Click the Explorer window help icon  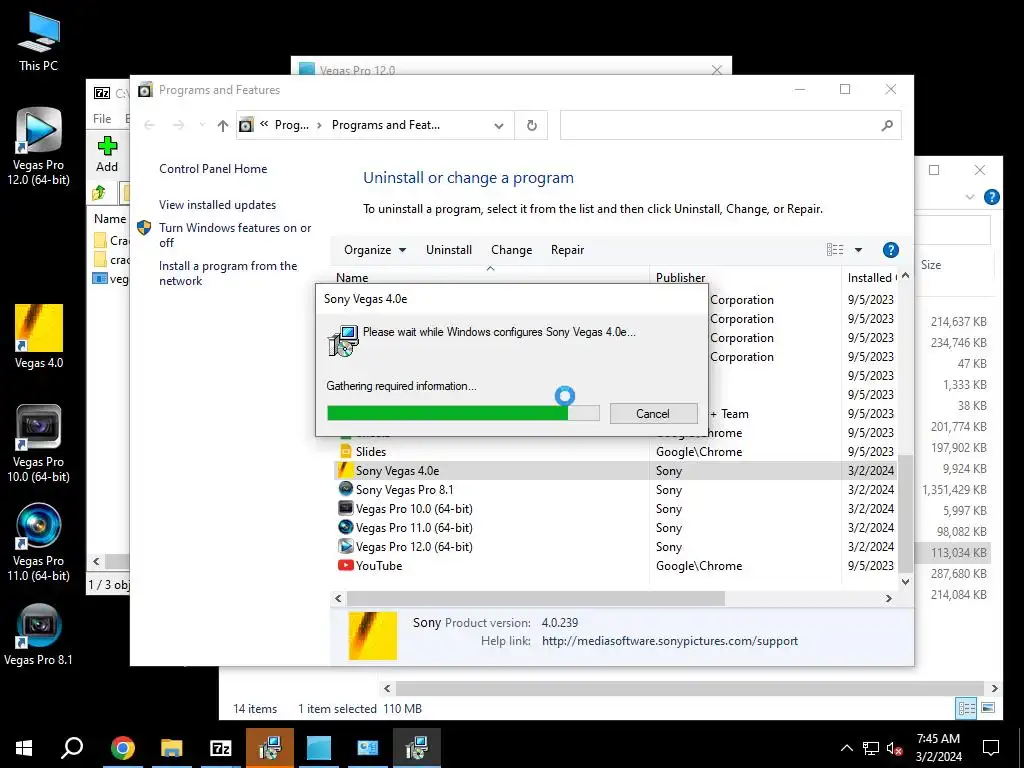[991, 197]
